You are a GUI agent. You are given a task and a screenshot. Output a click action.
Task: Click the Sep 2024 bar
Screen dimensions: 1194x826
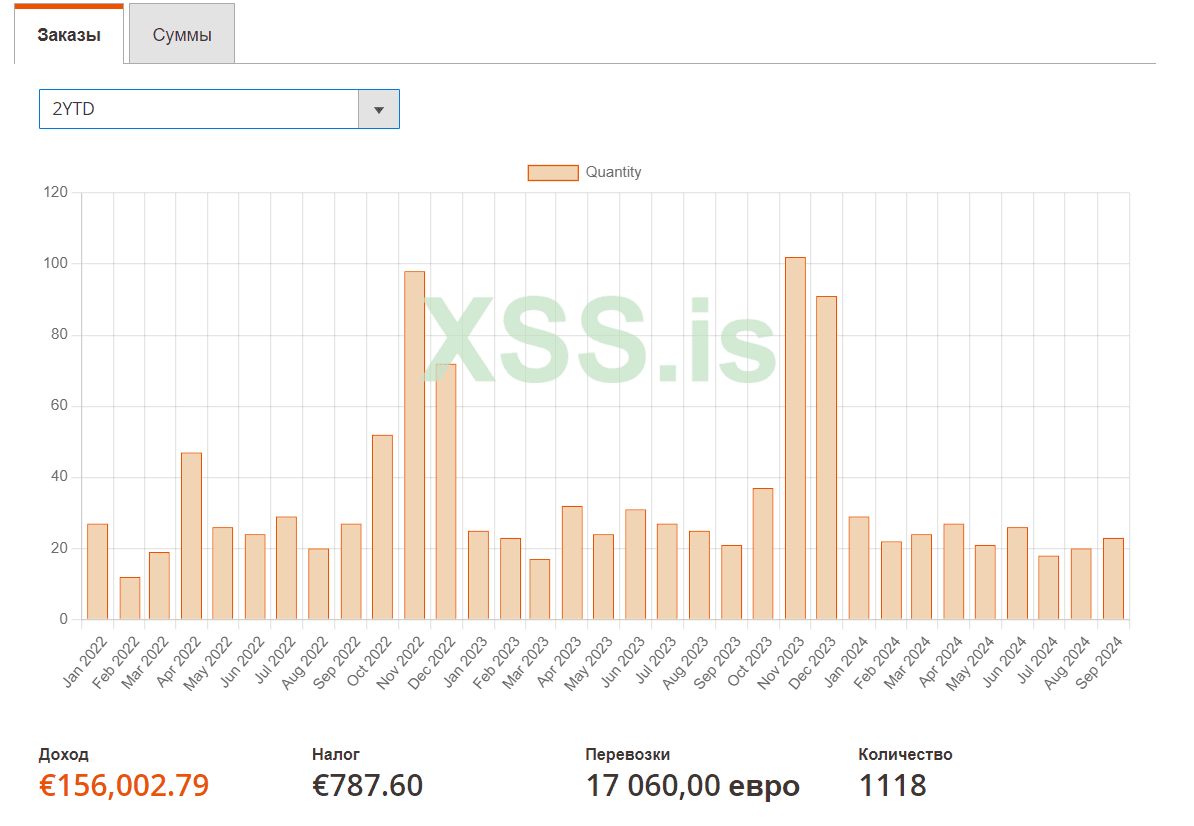pyautogui.click(x=1113, y=579)
